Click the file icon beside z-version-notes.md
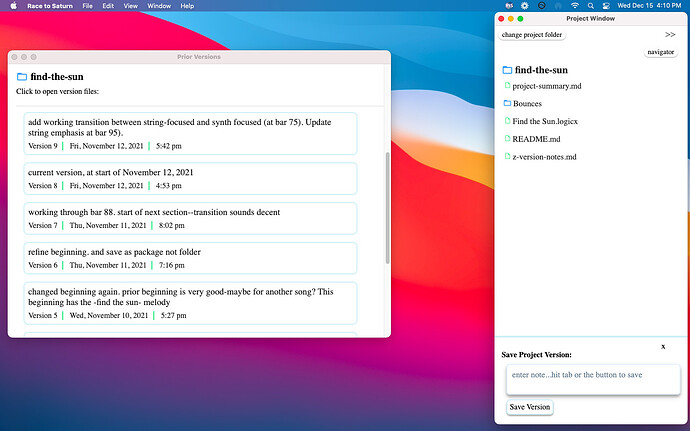 click(x=507, y=156)
